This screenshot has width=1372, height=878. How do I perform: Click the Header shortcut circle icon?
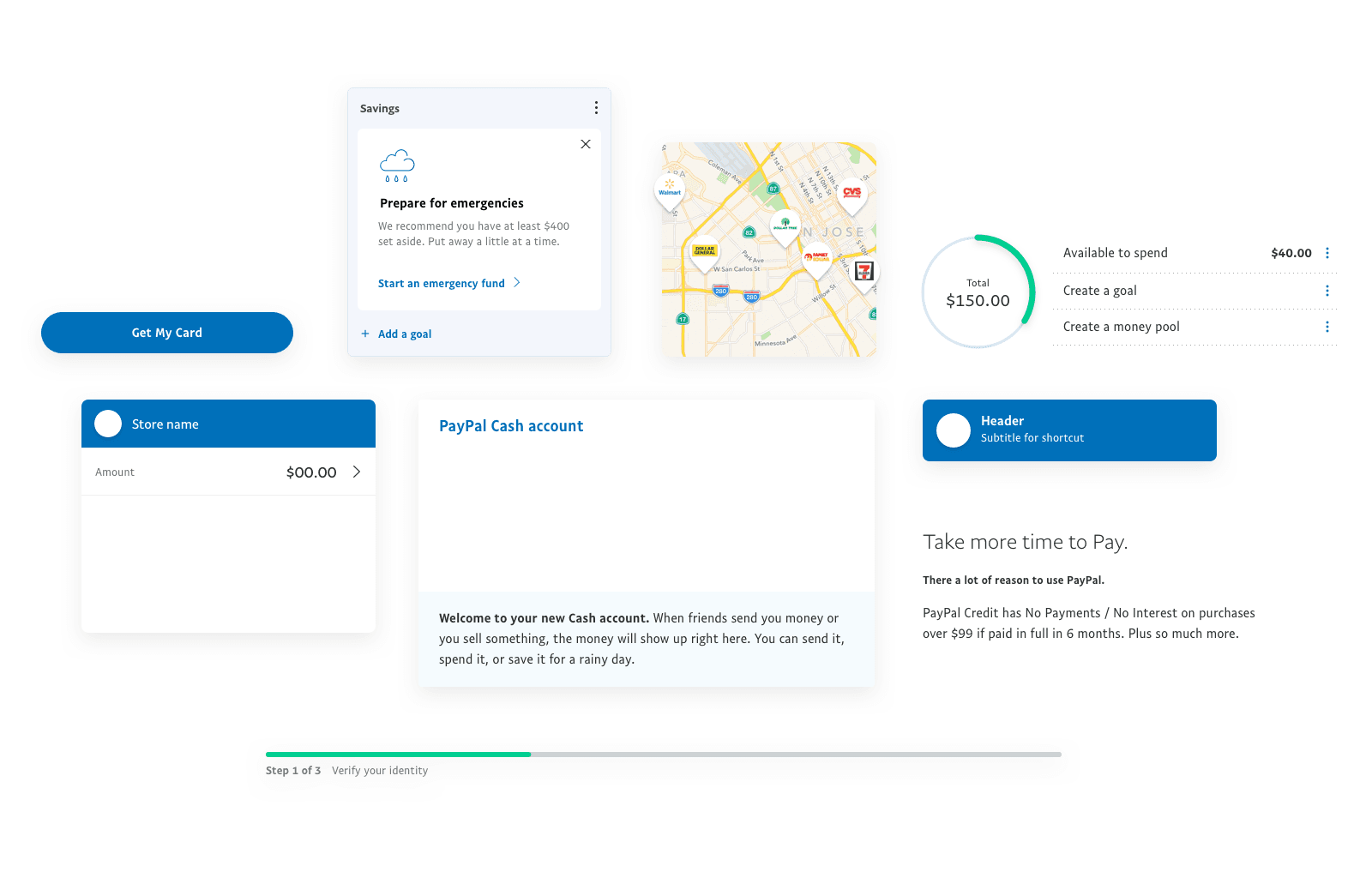(953, 430)
